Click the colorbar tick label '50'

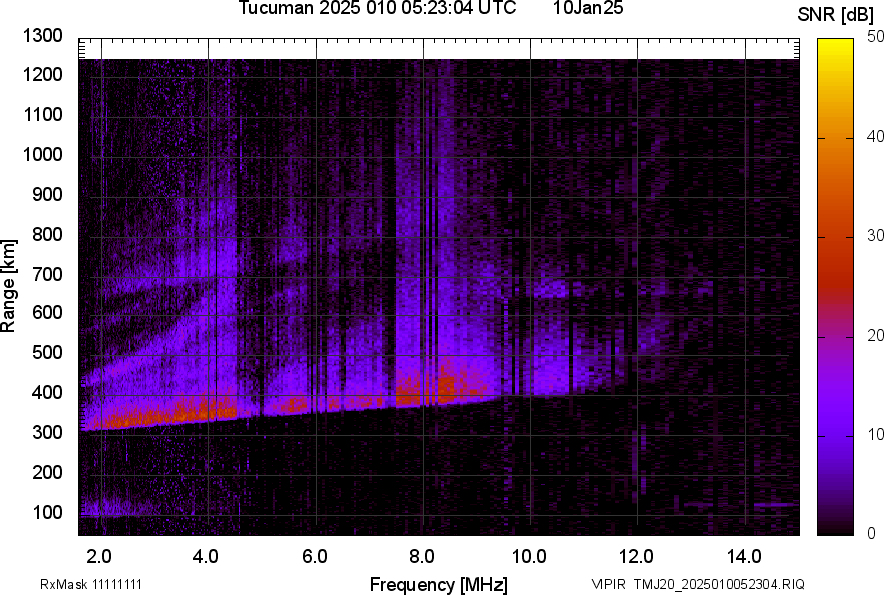point(875,37)
